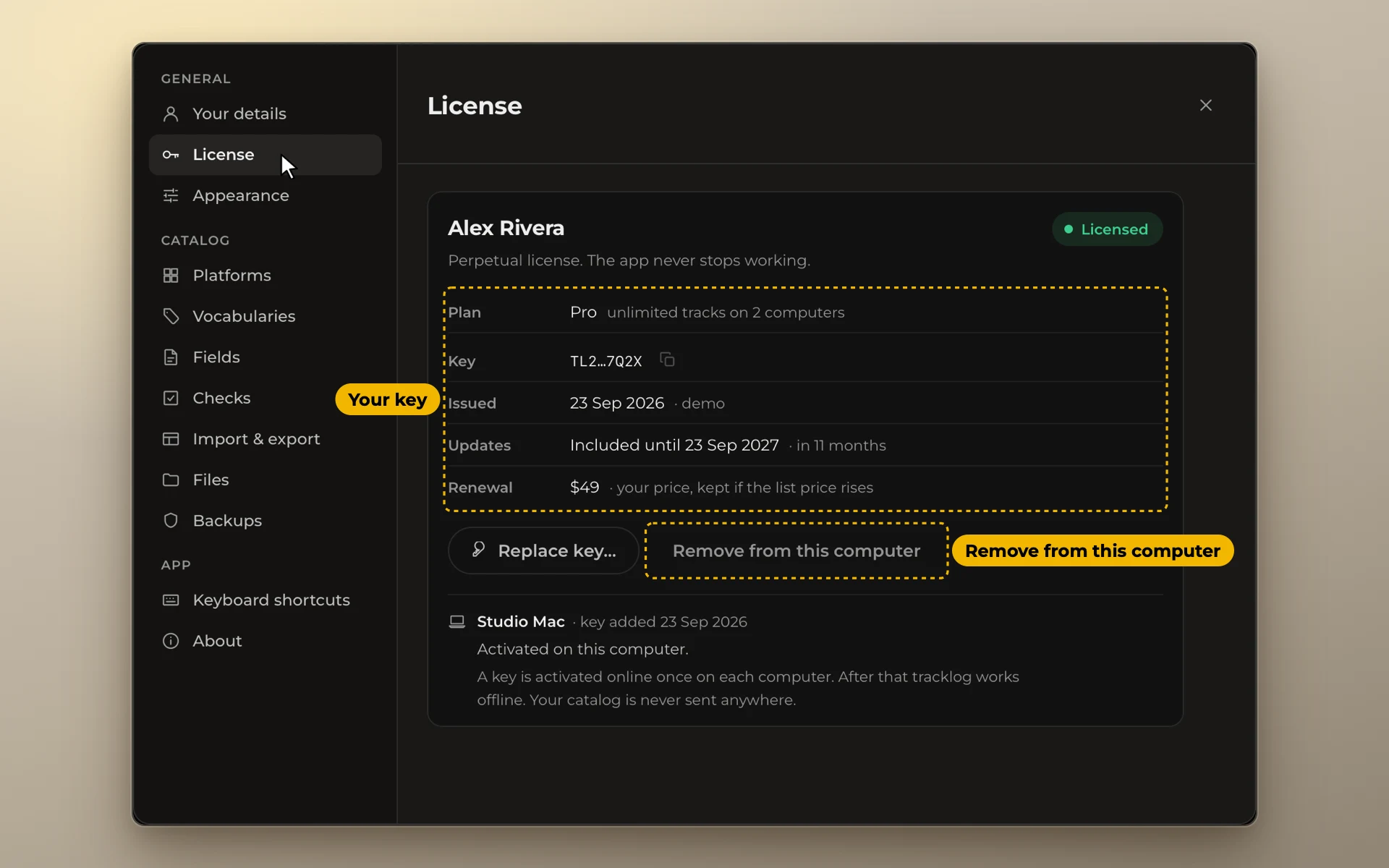Click the Studio Mac computer name
Screen dimensions: 1389x868
coord(521,622)
